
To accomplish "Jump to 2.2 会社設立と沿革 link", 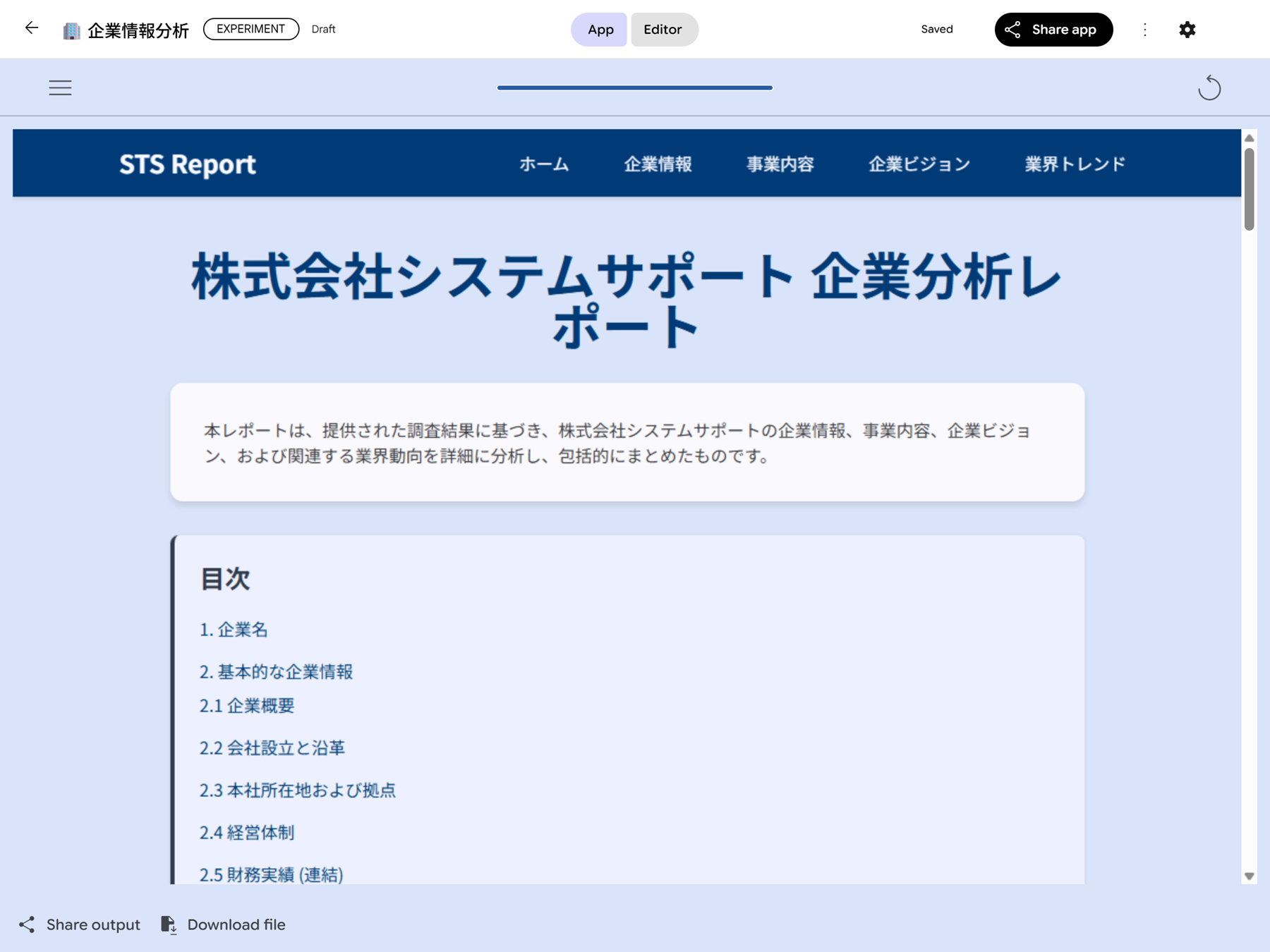I will point(272,747).
